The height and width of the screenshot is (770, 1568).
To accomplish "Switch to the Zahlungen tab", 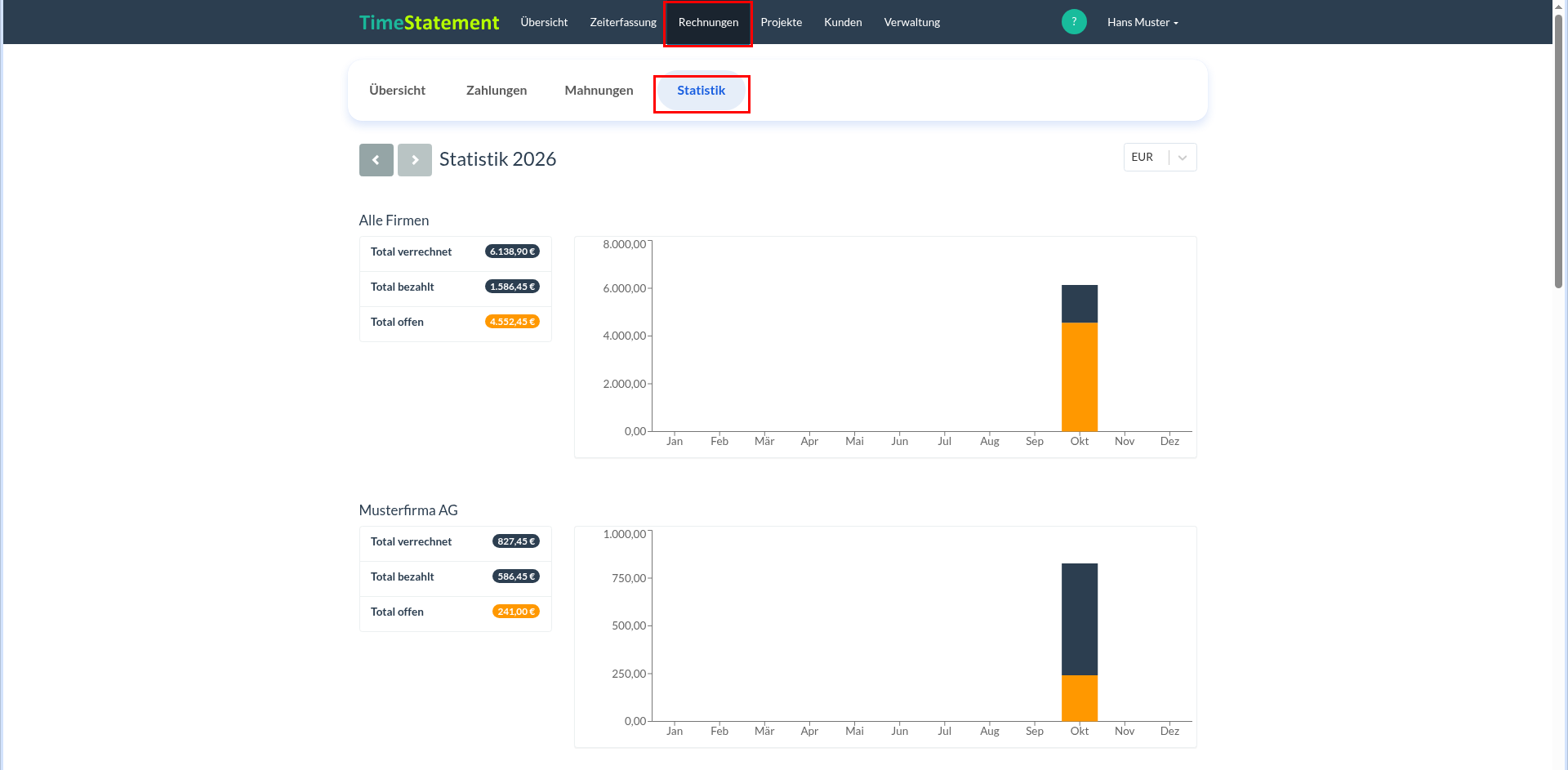I will click(497, 91).
